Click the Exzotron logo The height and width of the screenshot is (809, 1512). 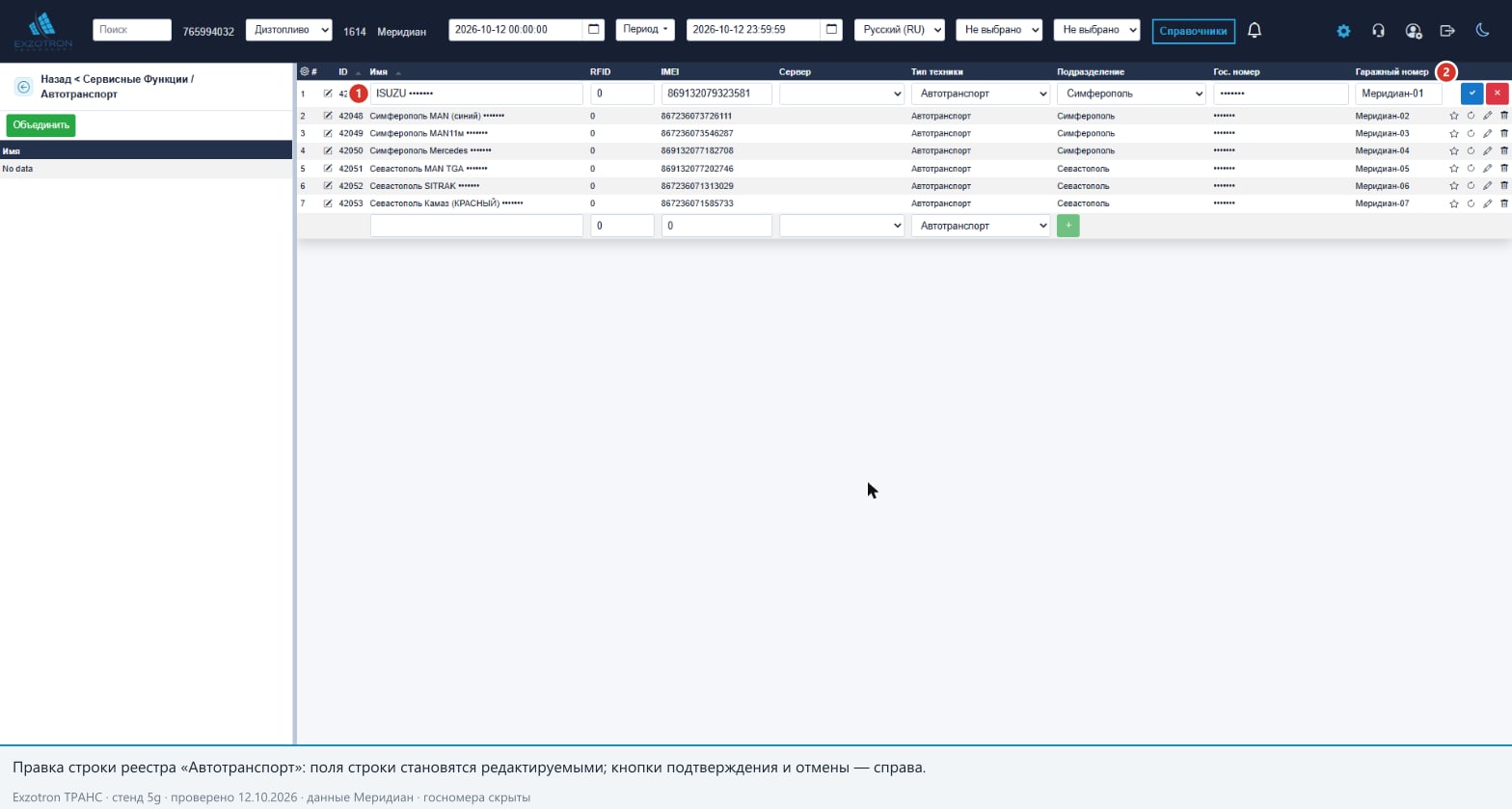42,31
